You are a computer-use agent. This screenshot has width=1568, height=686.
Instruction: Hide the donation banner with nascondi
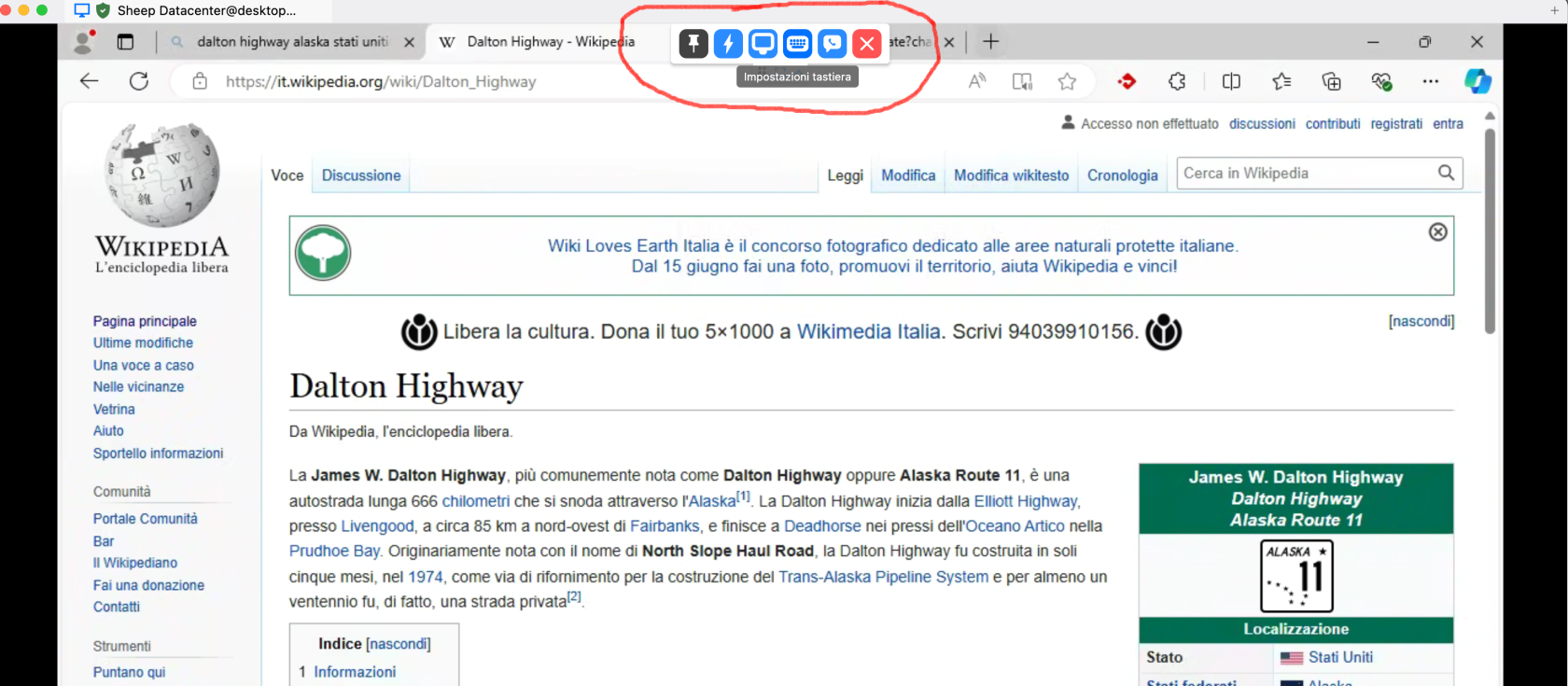pos(1421,321)
